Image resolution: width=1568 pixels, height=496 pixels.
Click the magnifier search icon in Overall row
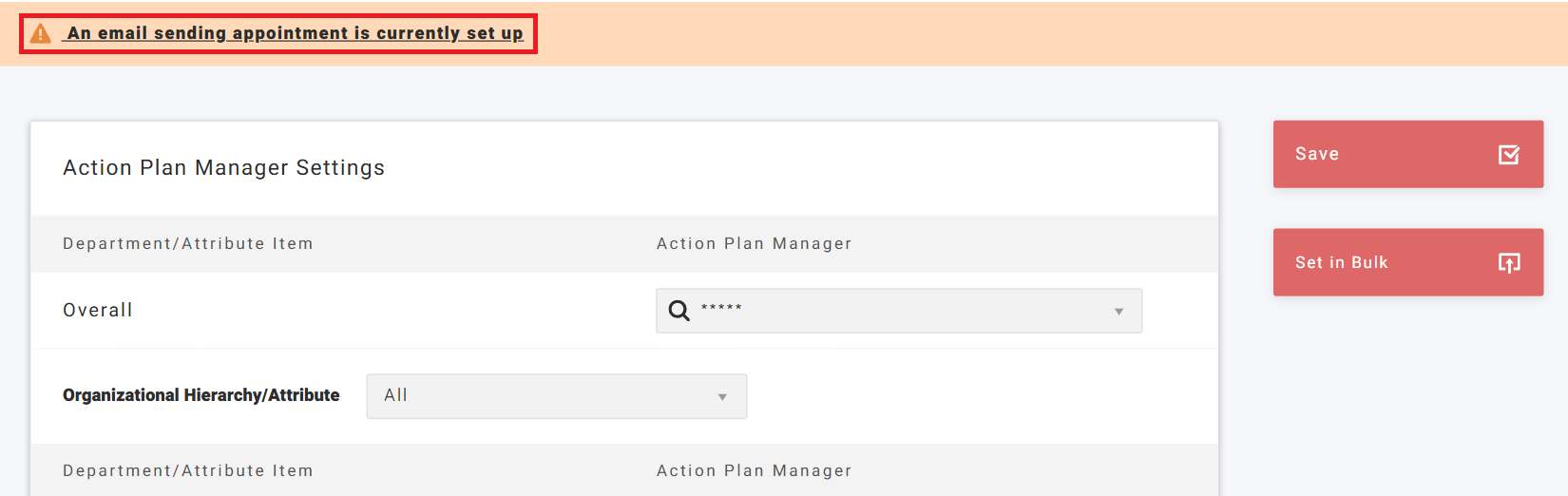(679, 311)
